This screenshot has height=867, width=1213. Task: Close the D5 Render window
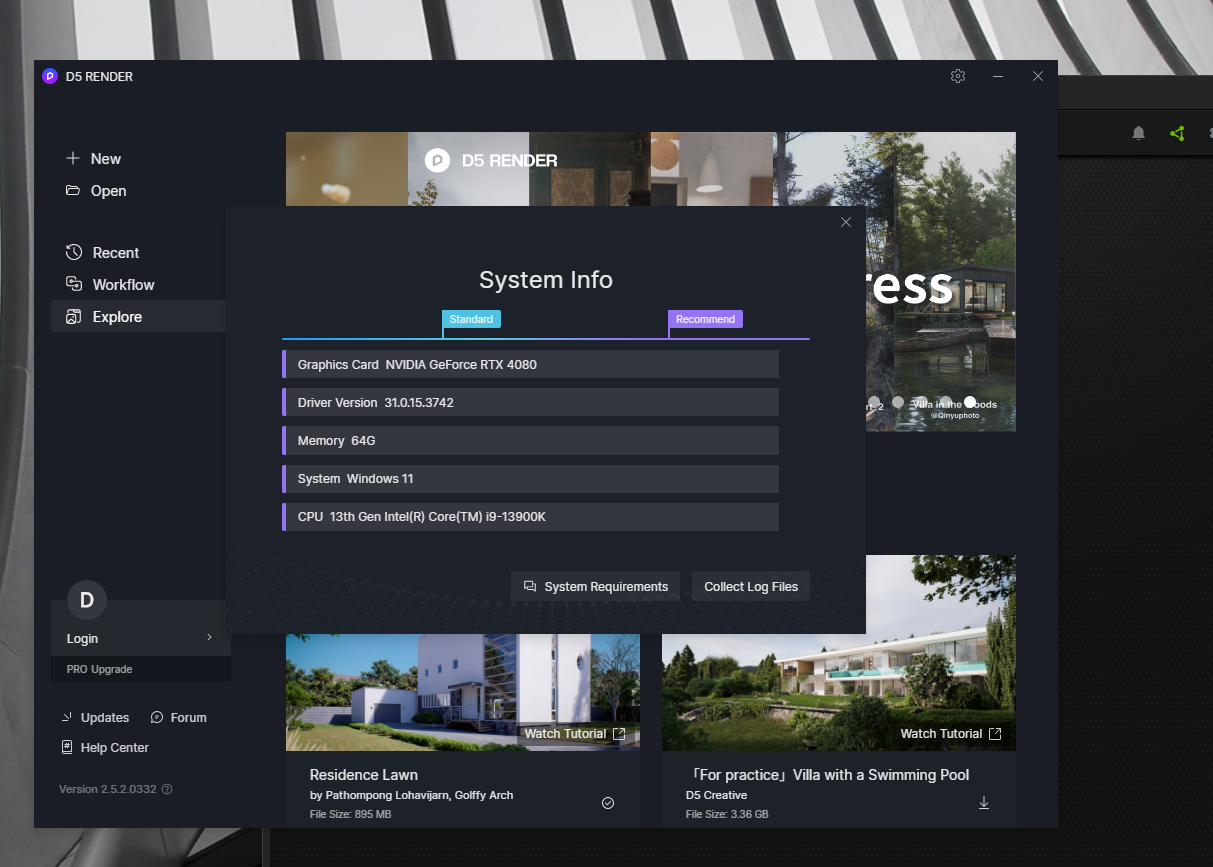[x=1038, y=76]
